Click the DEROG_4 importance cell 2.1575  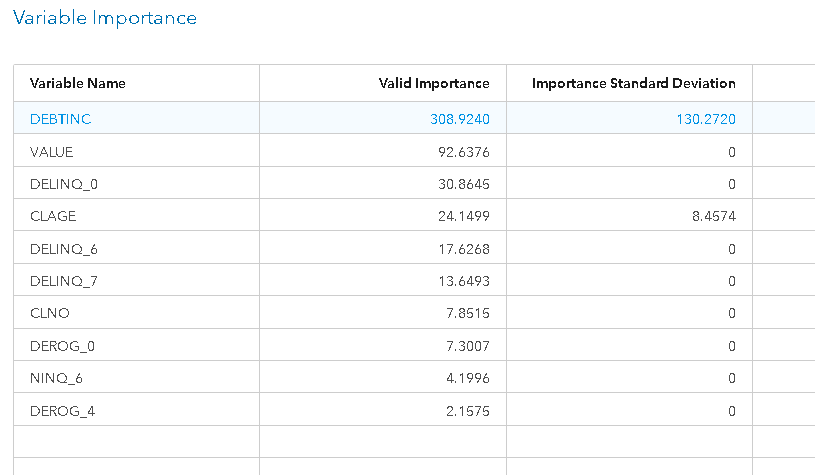pyautogui.click(x=466, y=410)
